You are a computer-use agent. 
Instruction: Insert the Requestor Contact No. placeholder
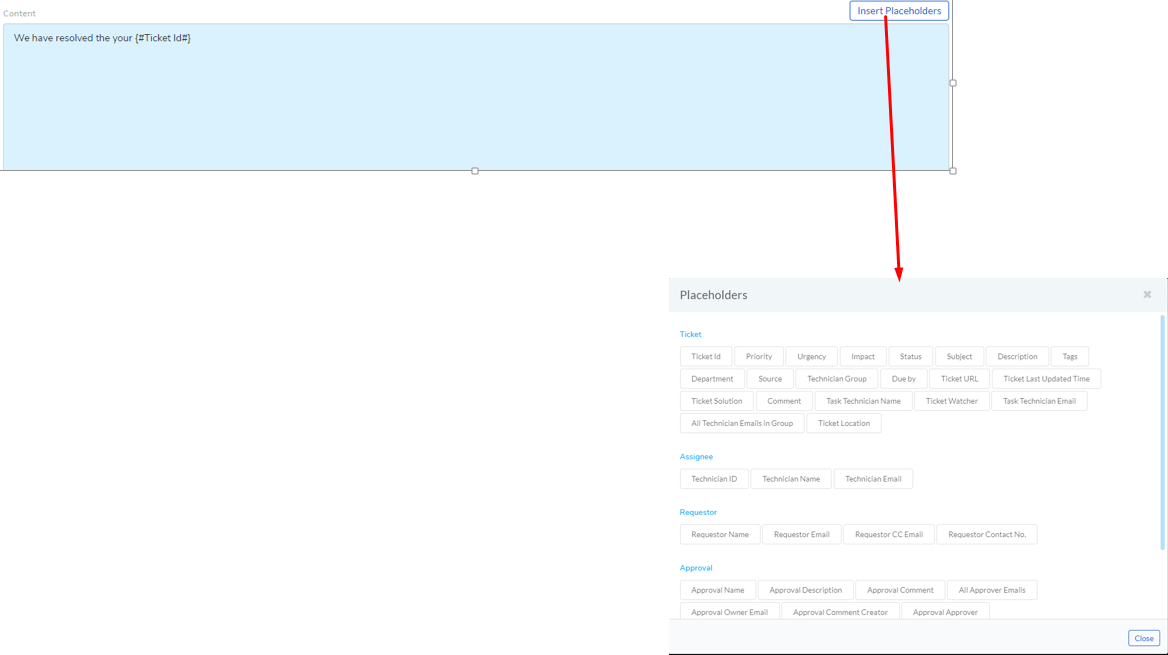coord(987,535)
